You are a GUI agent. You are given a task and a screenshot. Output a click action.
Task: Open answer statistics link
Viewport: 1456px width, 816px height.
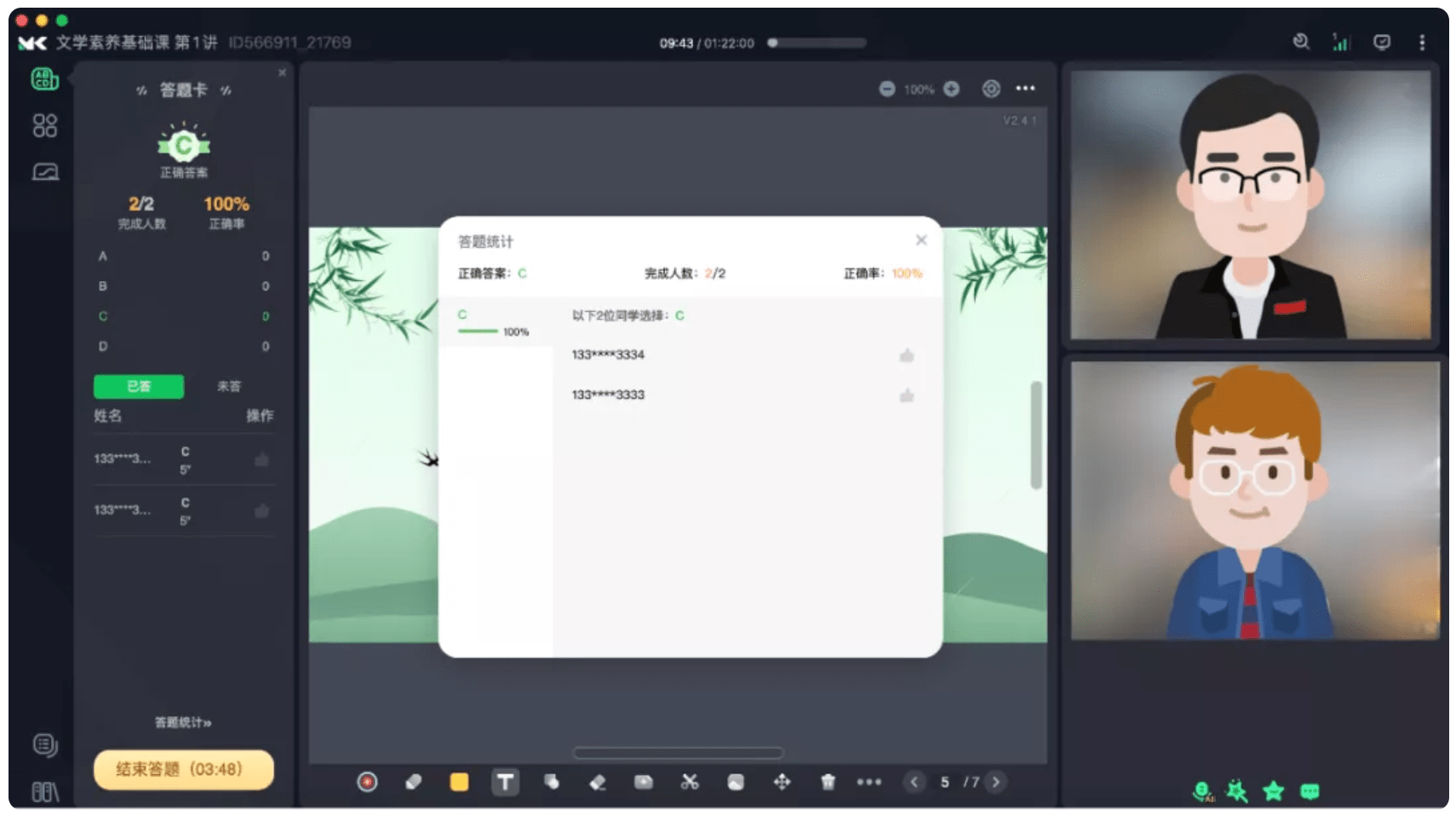pos(183,722)
